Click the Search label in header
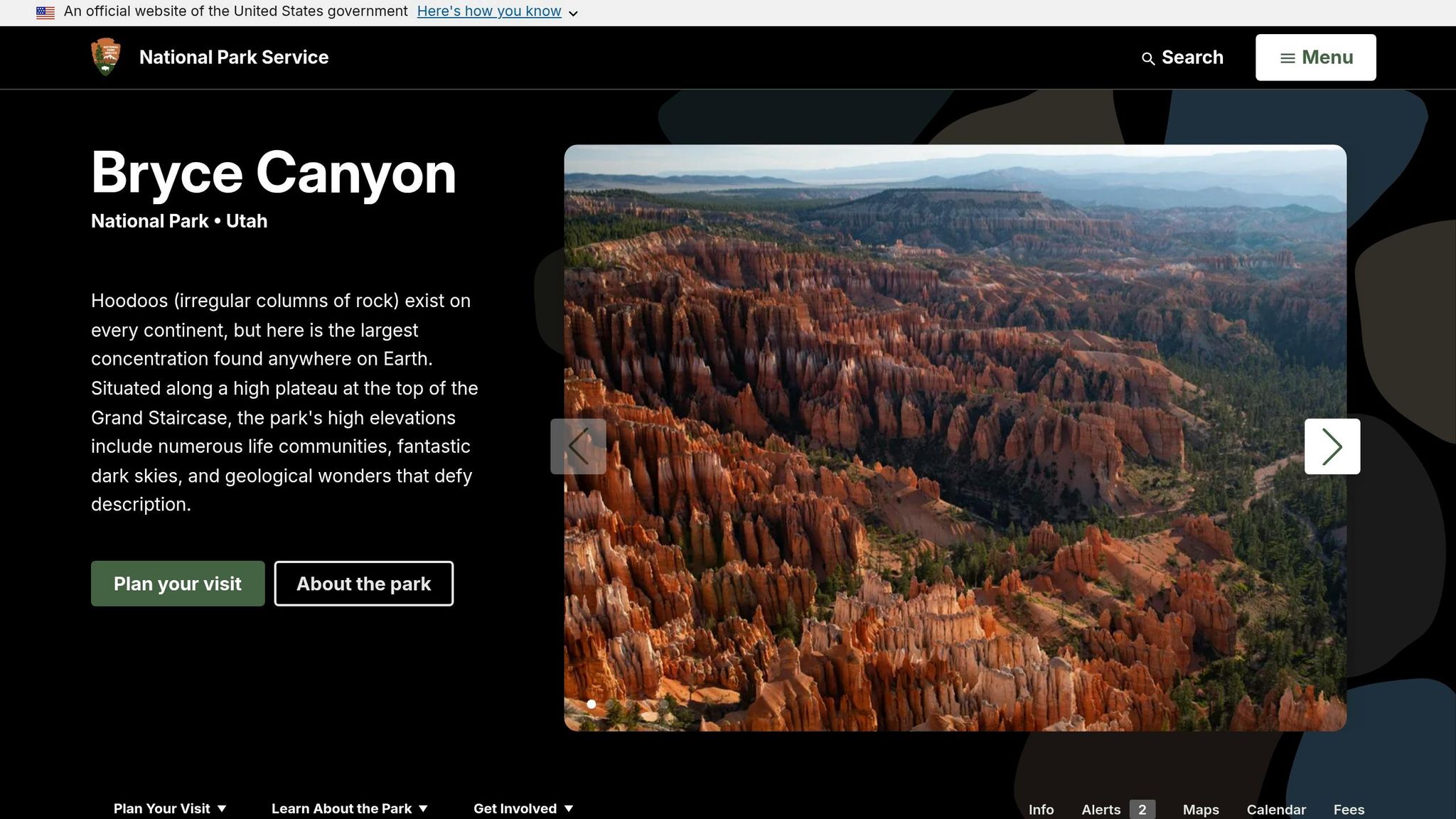1456x819 pixels. (x=1192, y=58)
